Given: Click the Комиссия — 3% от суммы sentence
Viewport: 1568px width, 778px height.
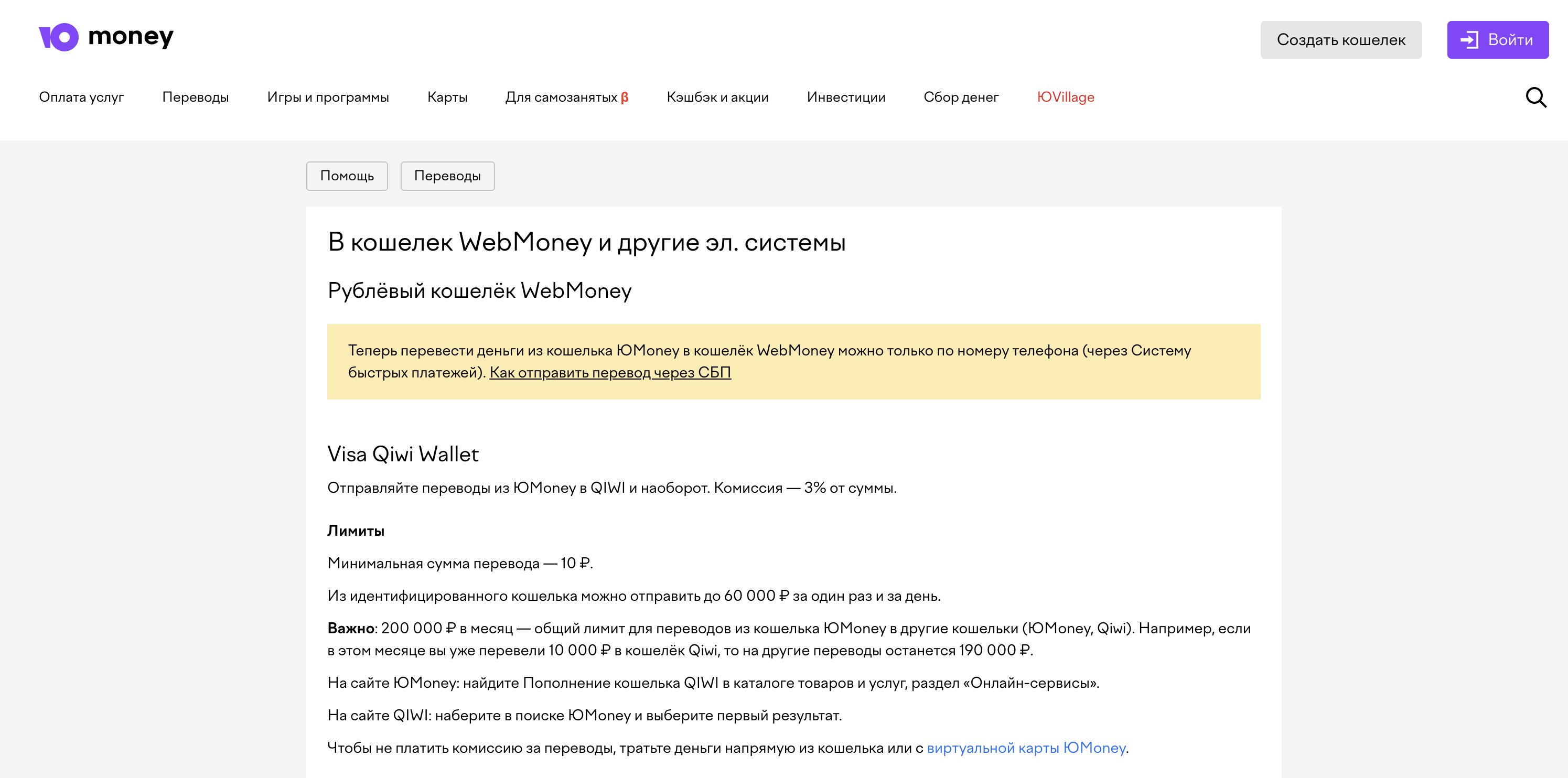Looking at the screenshot, I should point(804,488).
